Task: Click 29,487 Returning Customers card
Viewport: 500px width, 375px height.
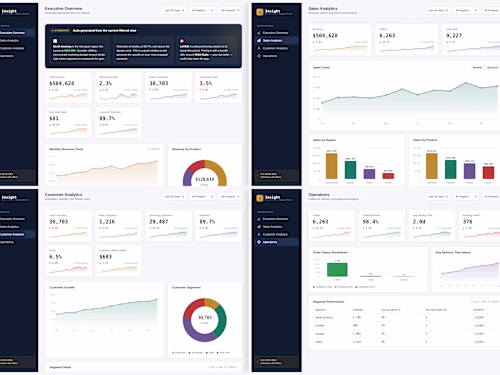Action: click(x=168, y=226)
